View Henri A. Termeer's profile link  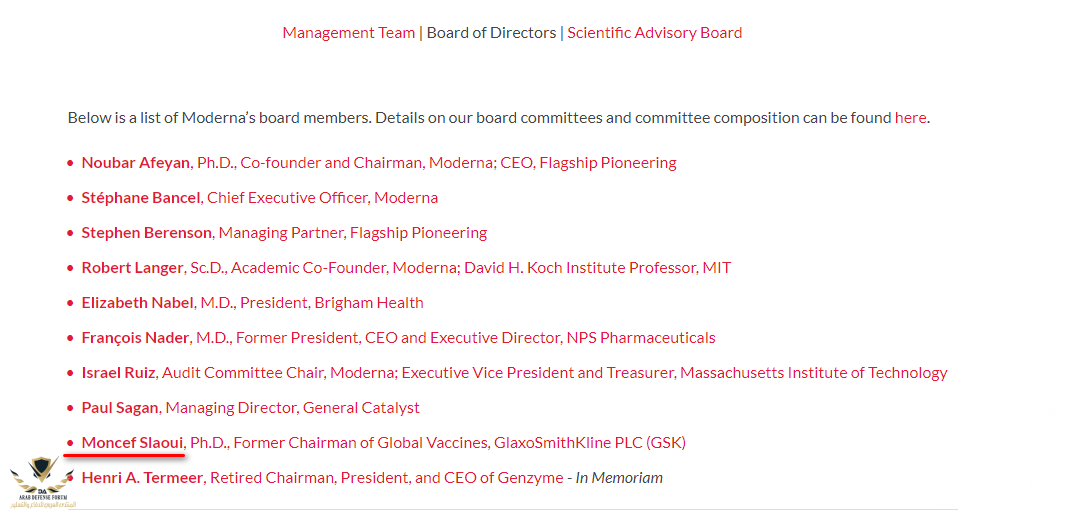pyautogui.click(x=141, y=477)
